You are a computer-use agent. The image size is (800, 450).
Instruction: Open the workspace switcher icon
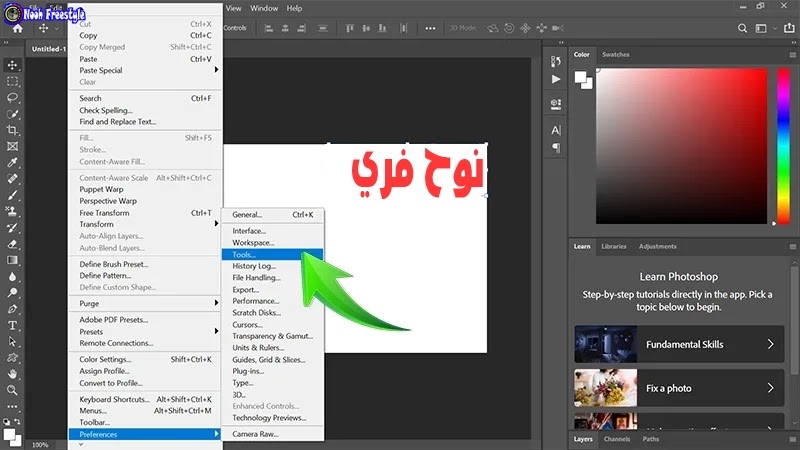(761, 29)
